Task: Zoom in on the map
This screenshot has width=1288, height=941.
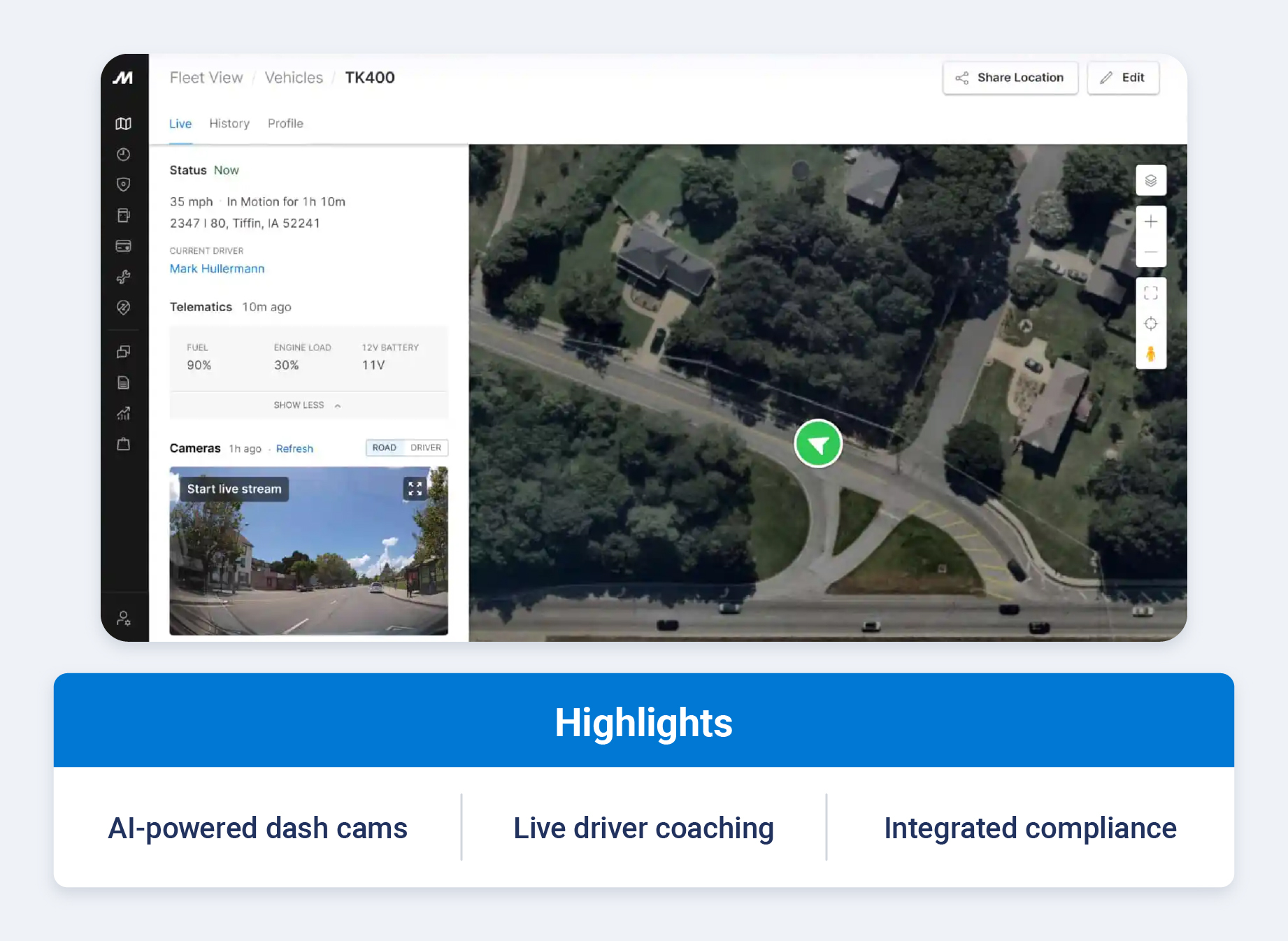Action: 1150,221
